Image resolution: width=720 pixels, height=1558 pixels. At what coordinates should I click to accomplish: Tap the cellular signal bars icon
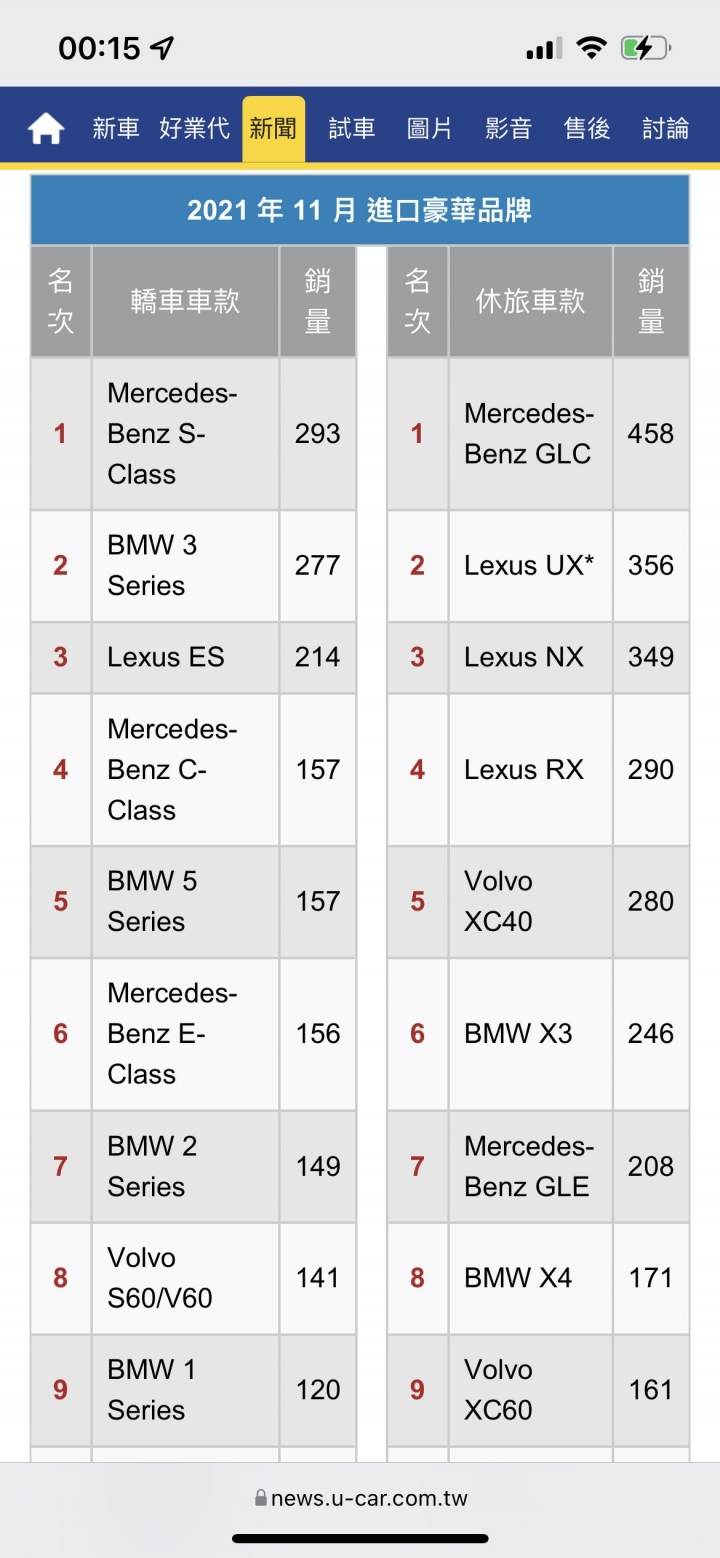tap(544, 48)
